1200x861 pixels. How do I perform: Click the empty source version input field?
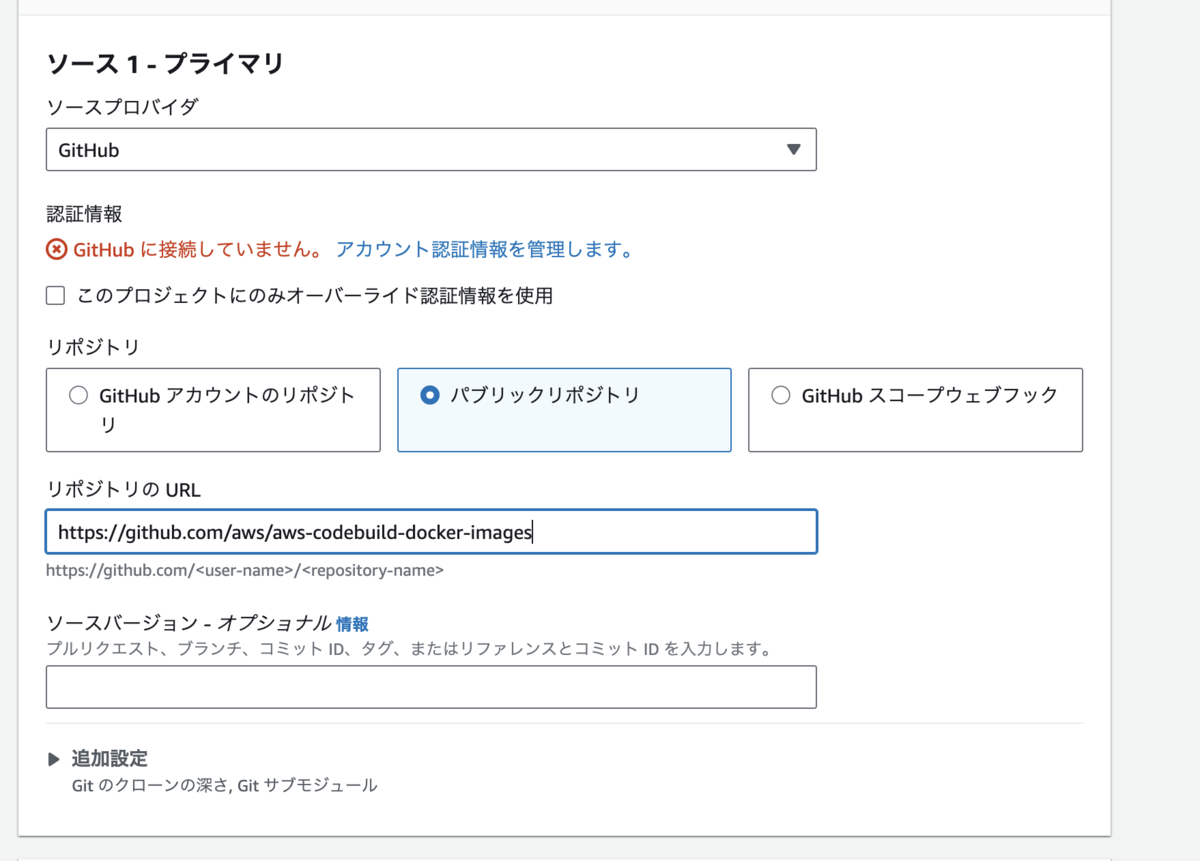(431, 687)
